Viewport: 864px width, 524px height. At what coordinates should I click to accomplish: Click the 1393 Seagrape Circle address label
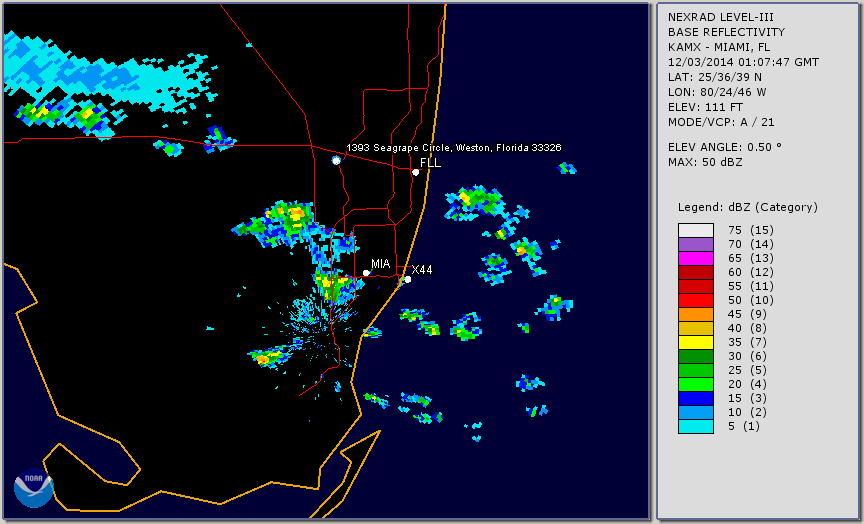[453, 148]
